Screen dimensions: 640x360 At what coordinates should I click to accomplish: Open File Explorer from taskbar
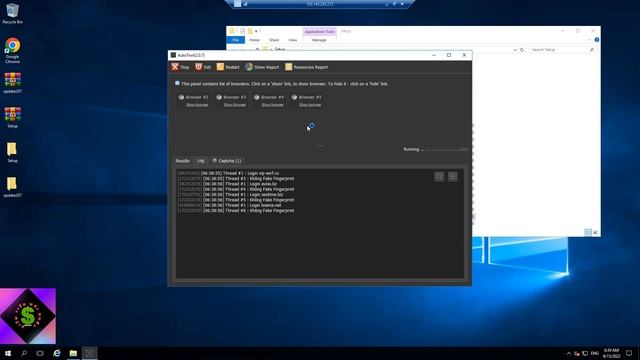pyautogui.click(x=73, y=353)
